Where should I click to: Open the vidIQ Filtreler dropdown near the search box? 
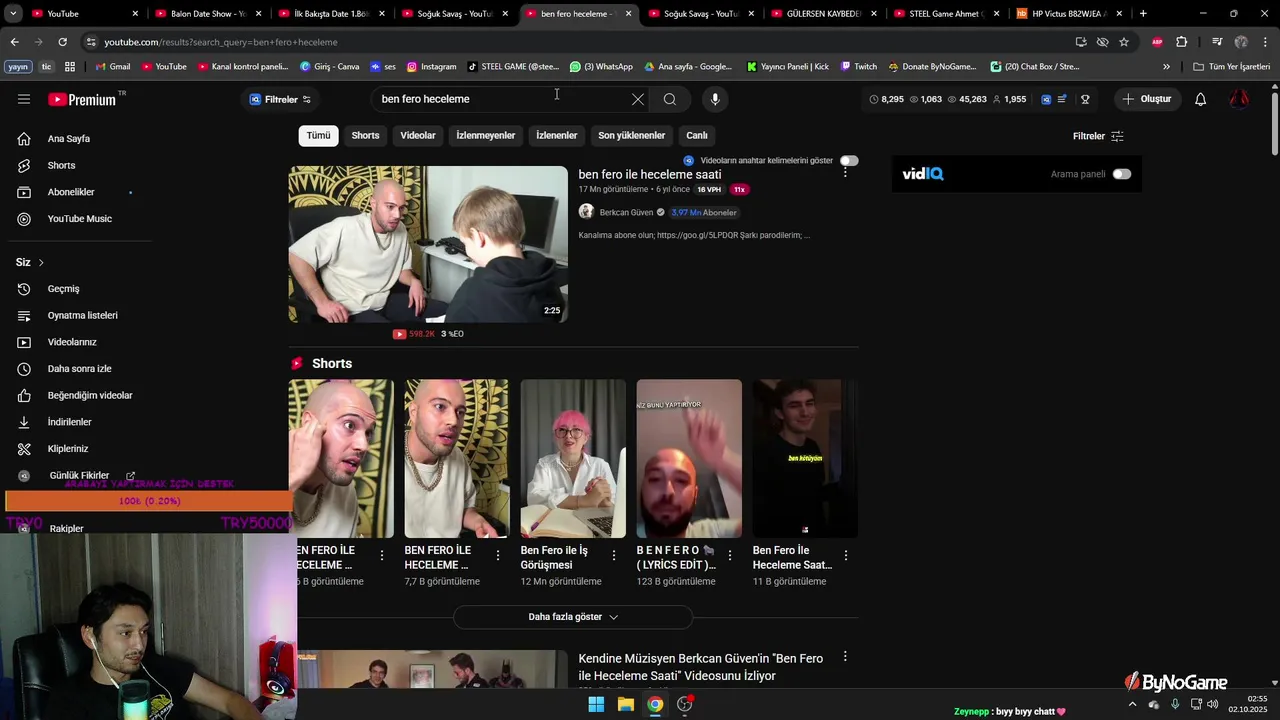pos(280,99)
